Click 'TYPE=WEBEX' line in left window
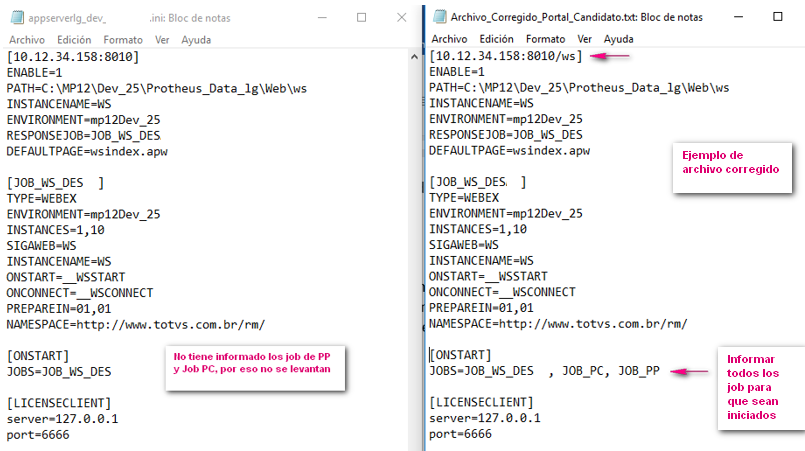The height and width of the screenshot is (451, 805). [x=42, y=199]
